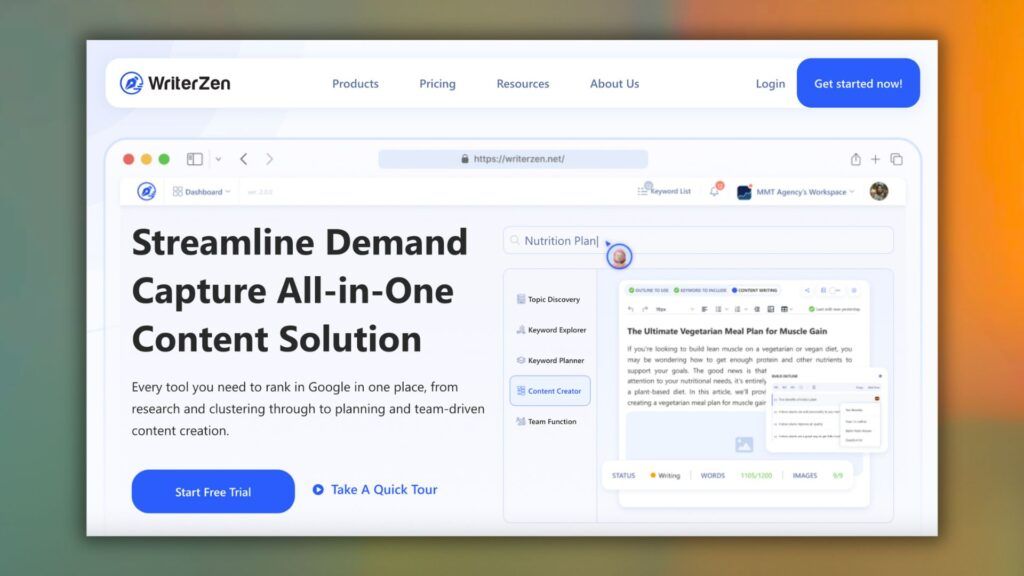Screen dimensions: 1024x576
Task: Click Content Writing step
Action: coord(754,290)
